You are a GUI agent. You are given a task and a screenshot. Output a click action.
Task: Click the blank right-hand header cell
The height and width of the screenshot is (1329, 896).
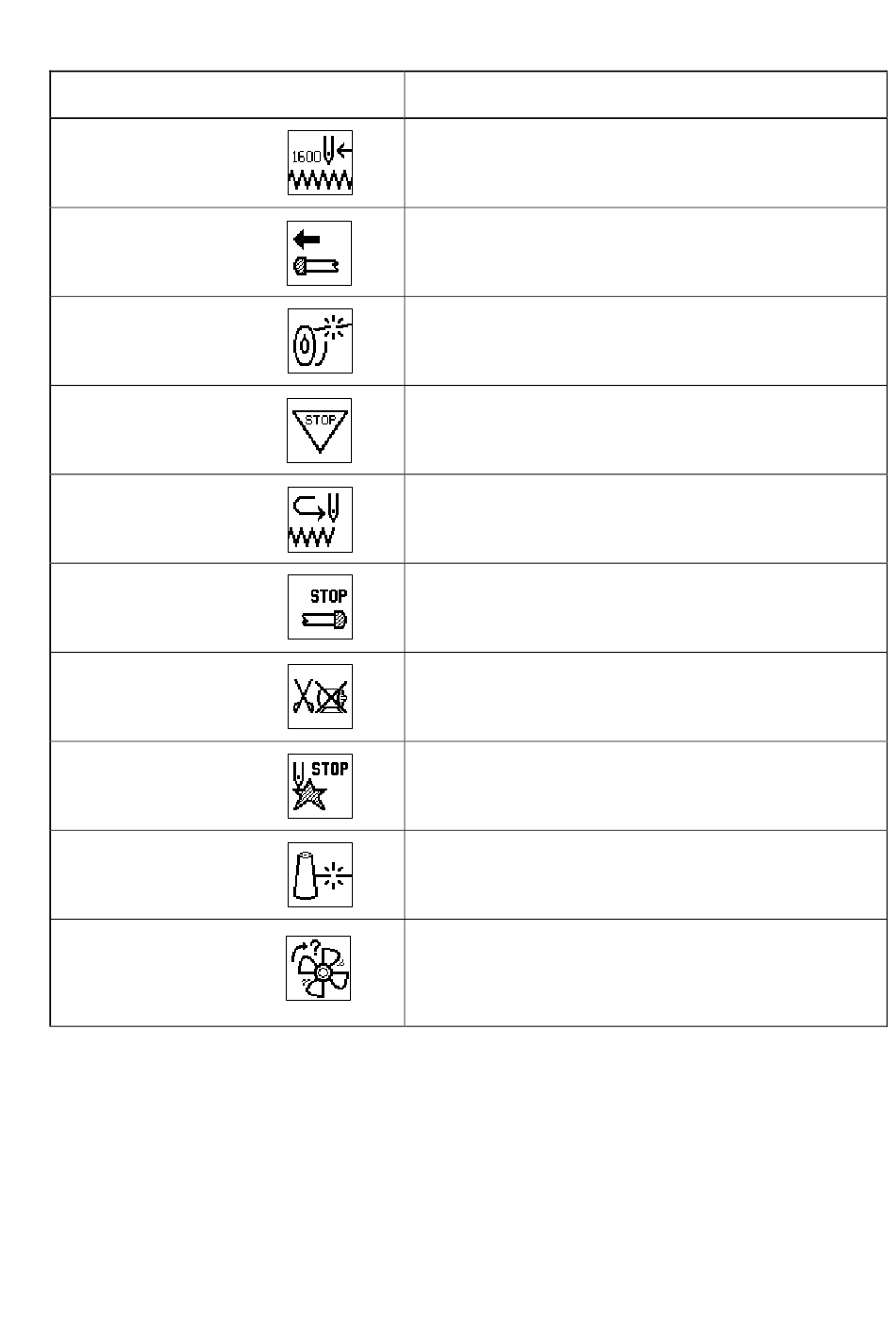pyautogui.click(x=646, y=94)
